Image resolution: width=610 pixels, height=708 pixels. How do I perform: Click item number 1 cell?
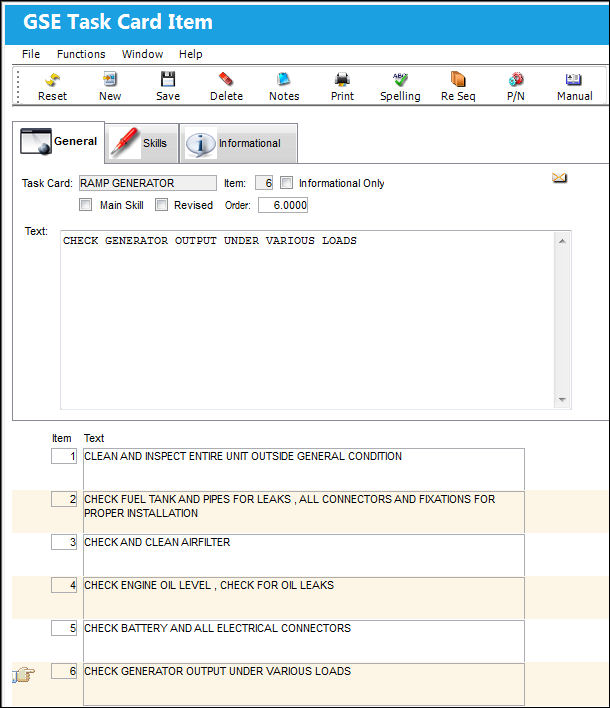click(64, 456)
